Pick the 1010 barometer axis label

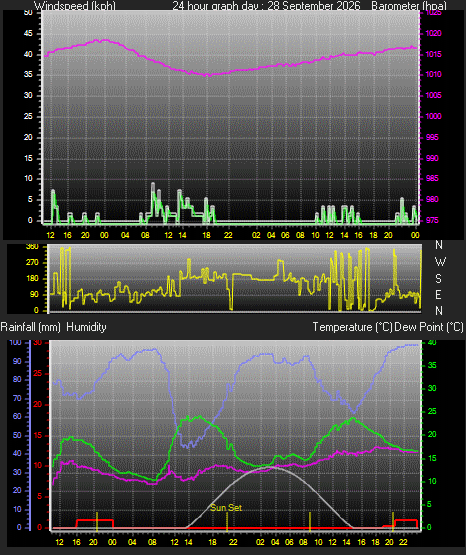coord(433,74)
